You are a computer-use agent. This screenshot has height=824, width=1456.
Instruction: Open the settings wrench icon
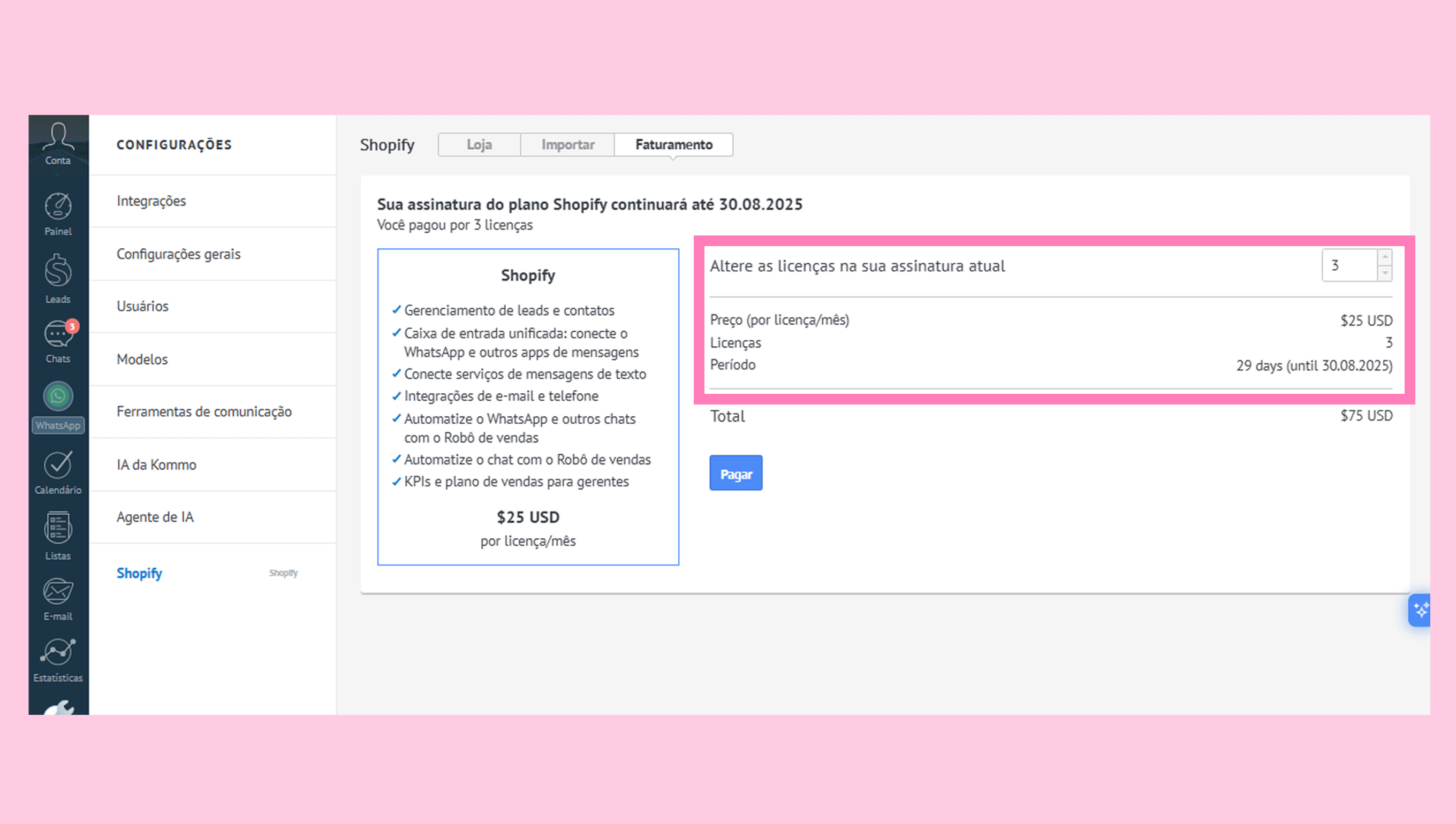[x=58, y=707]
